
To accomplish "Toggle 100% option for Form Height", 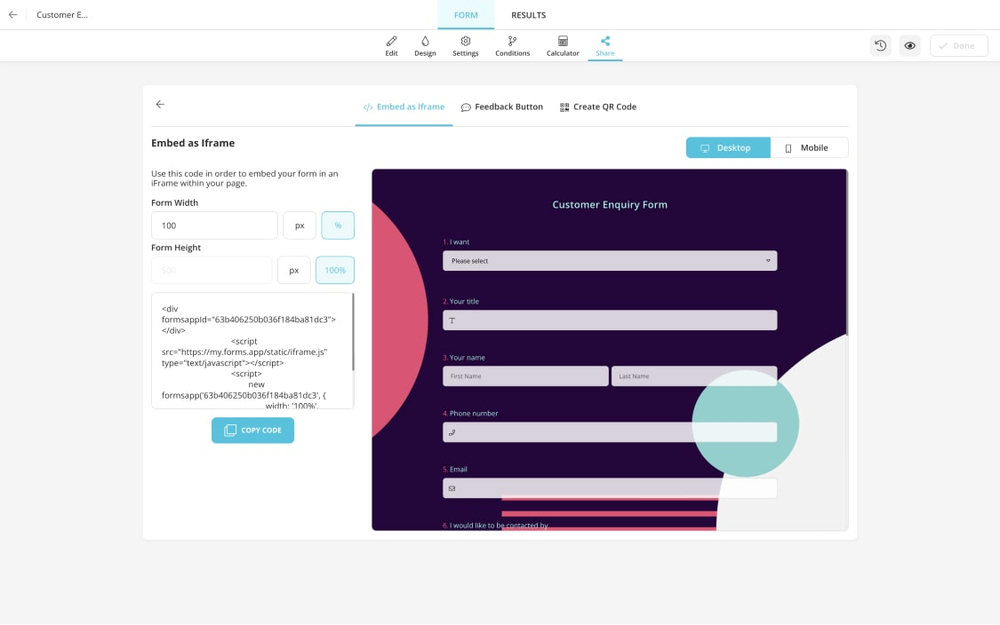I will (335, 270).
